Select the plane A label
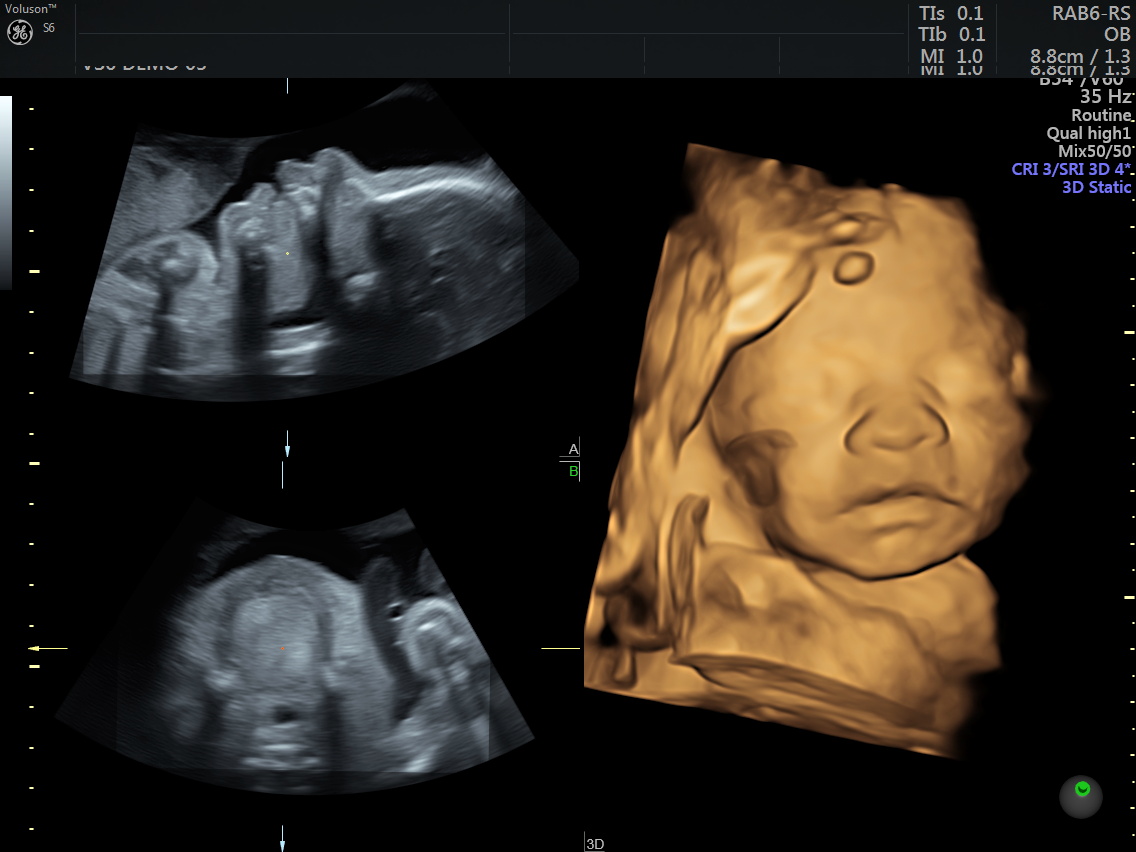The height and width of the screenshot is (852, 1136). 573,449
